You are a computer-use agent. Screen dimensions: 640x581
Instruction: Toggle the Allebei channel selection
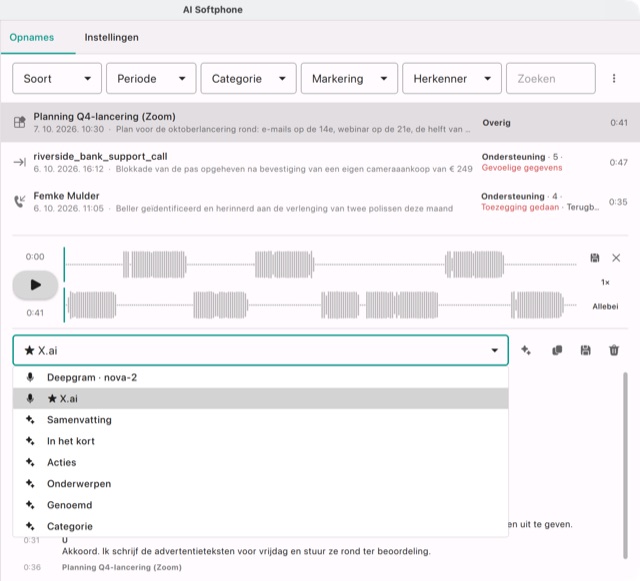pyautogui.click(x=605, y=306)
